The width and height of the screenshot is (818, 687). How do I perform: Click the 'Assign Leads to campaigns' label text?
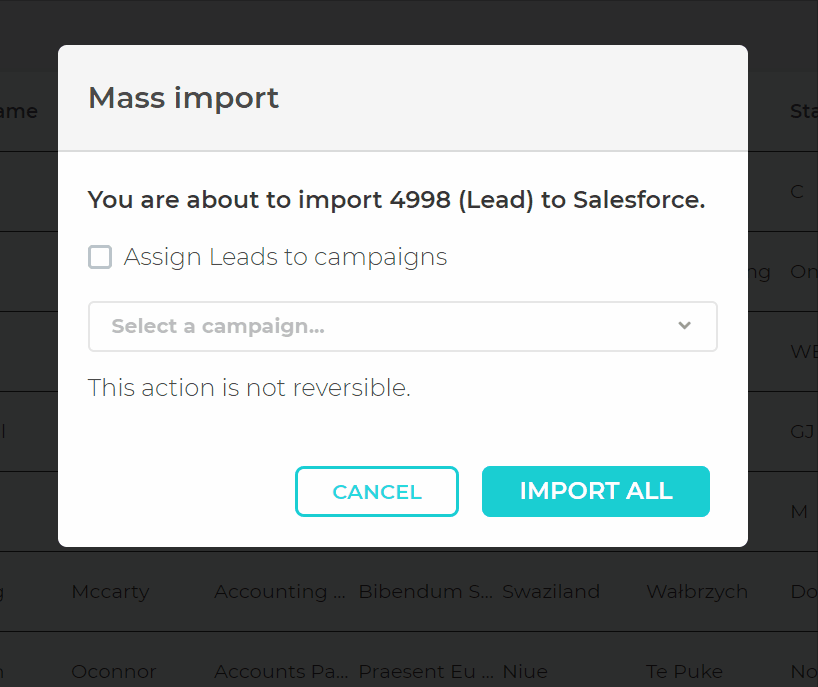tap(285, 257)
